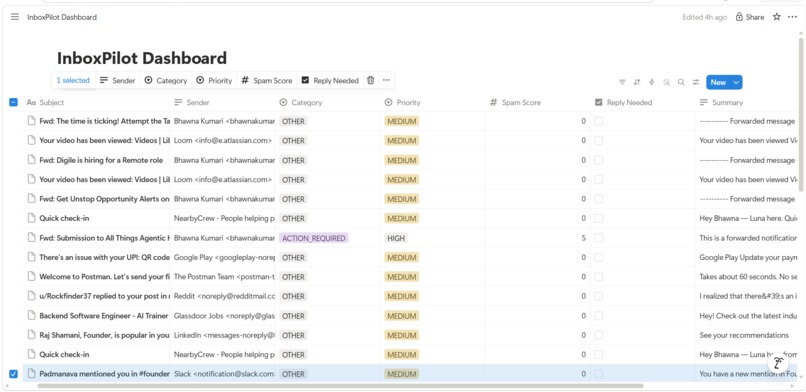Viewport: 806px width, 392px height.
Task: Open the sidebar hamburger menu
Action: (14, 17)
